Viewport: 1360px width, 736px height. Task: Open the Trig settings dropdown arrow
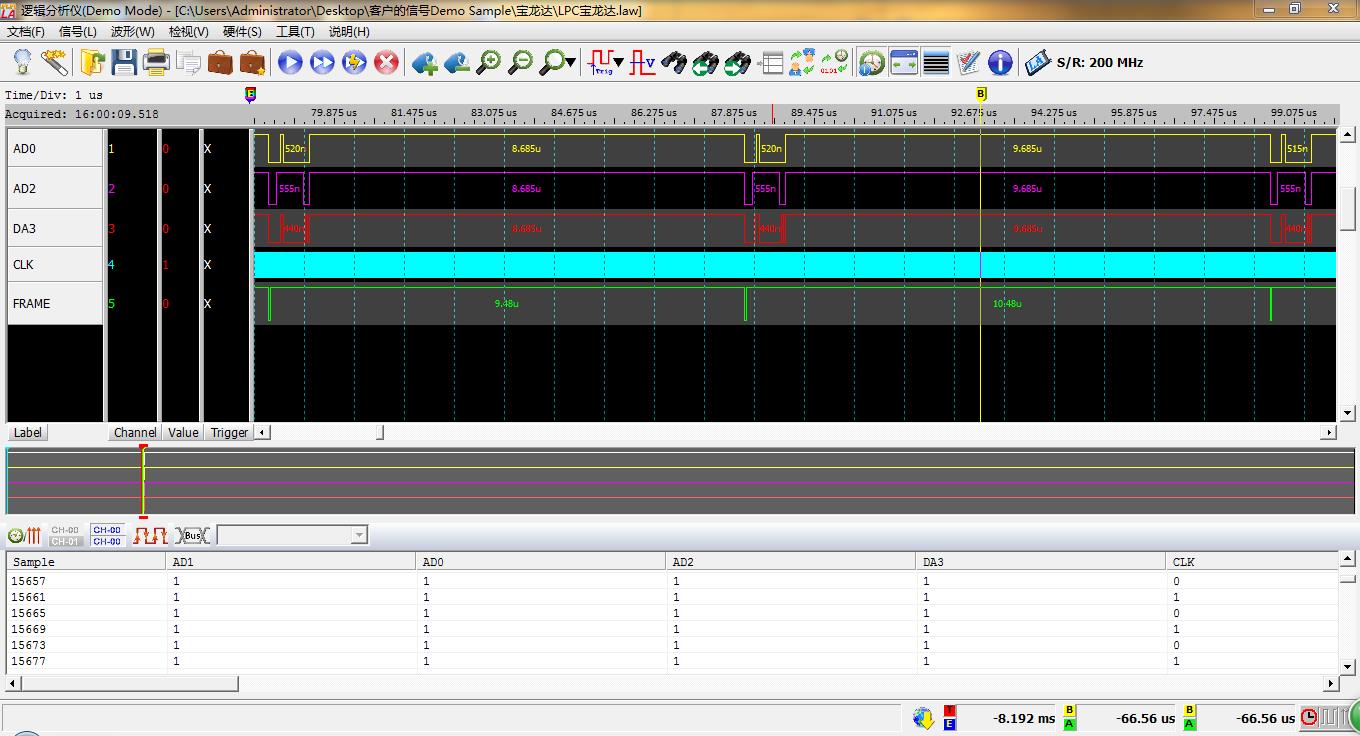(x=619, y=63)
